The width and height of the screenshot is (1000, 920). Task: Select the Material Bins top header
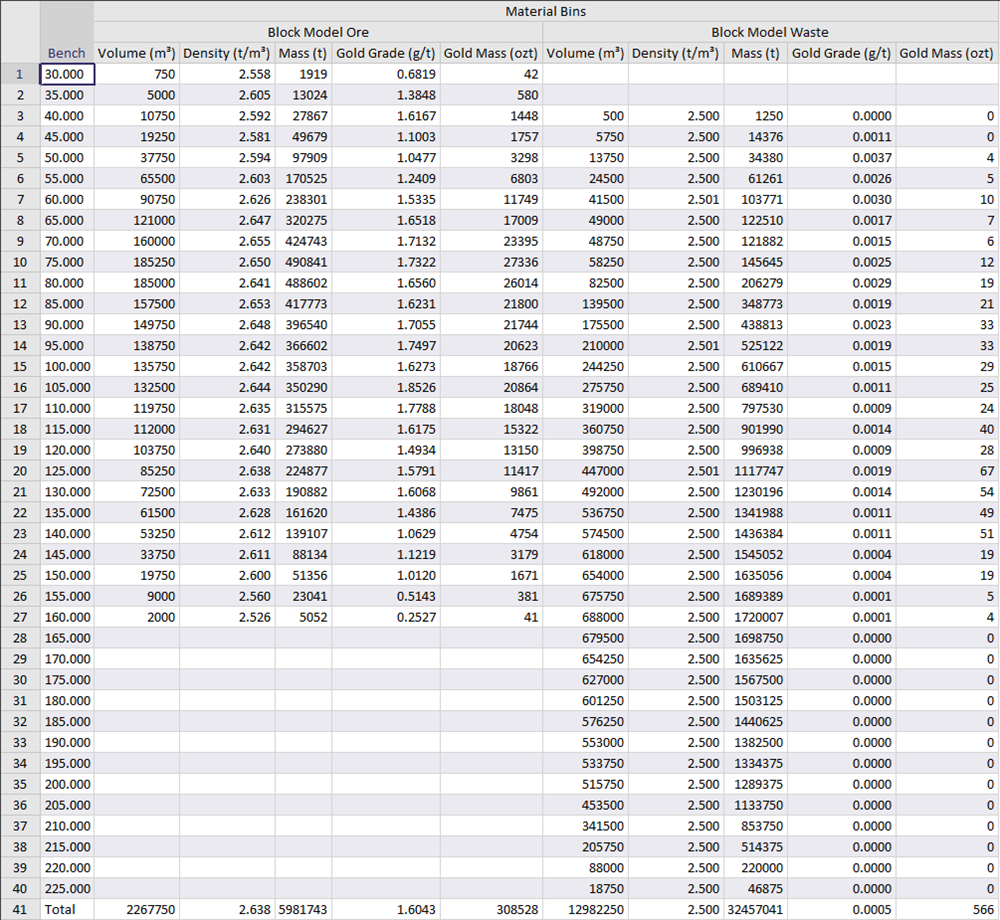point(546,11)
